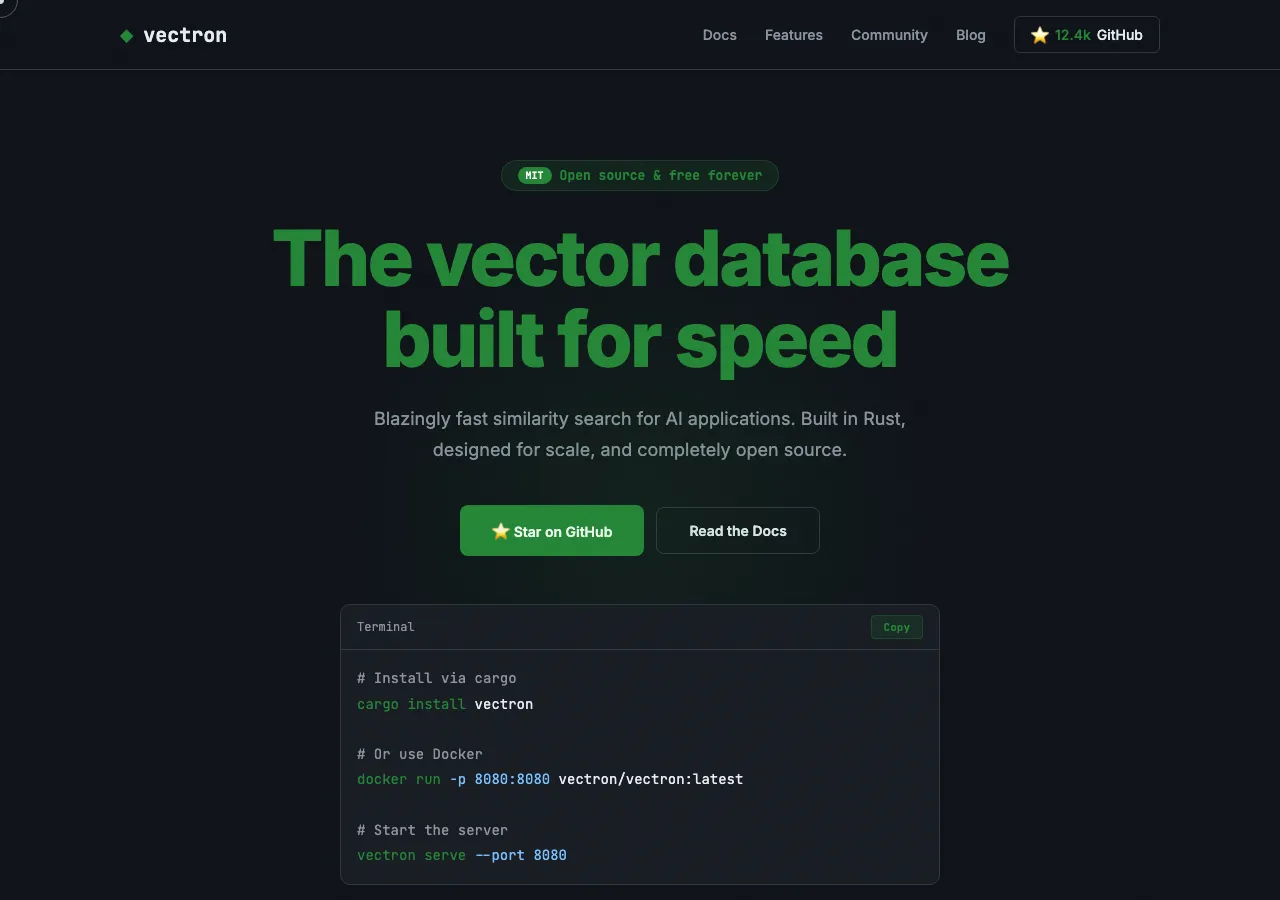This screenshot has width=1280, height=900.
Task: Open the Blog link
Action: coord(970,35)
